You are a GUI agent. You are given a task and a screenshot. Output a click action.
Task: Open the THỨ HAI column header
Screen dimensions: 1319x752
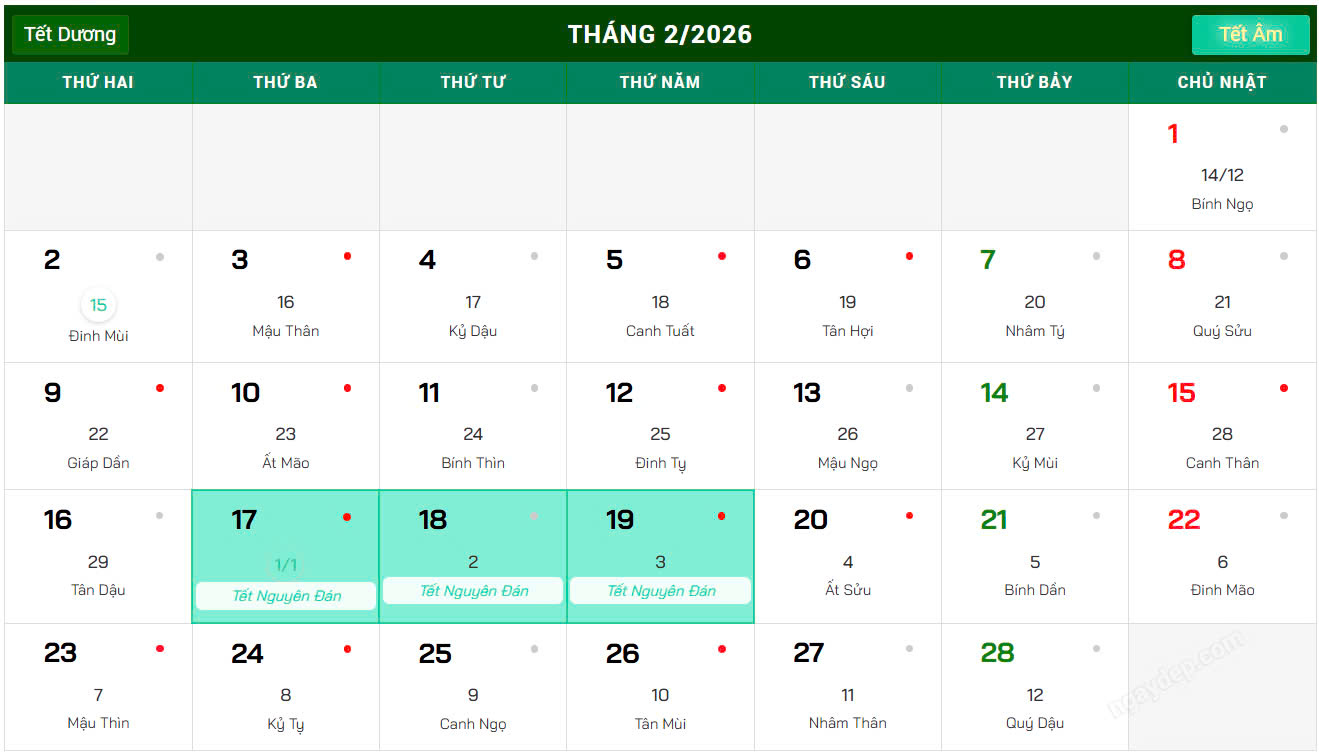coord(98,82)
